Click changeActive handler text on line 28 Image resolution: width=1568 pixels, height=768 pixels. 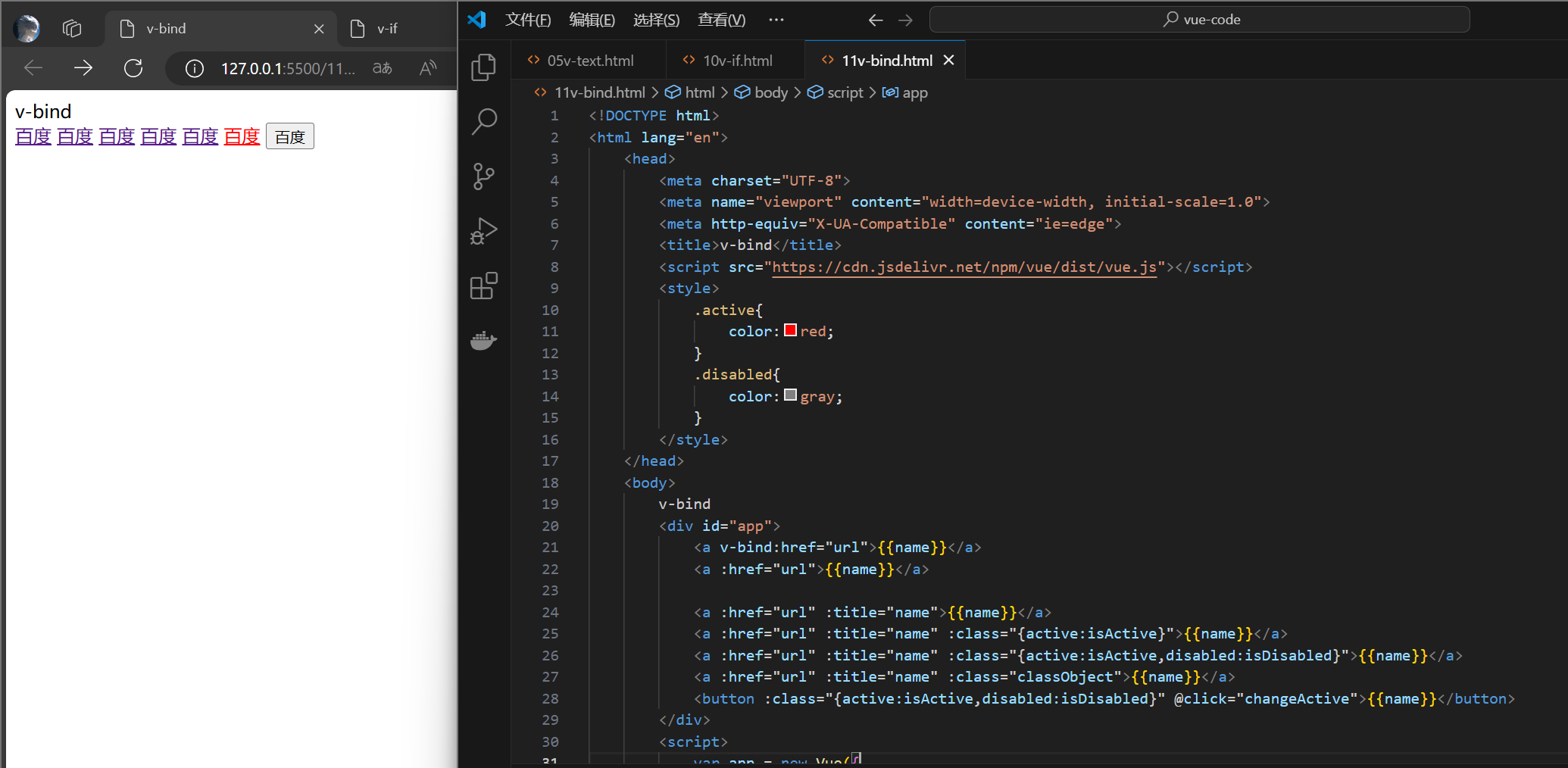coord(1297,698)
